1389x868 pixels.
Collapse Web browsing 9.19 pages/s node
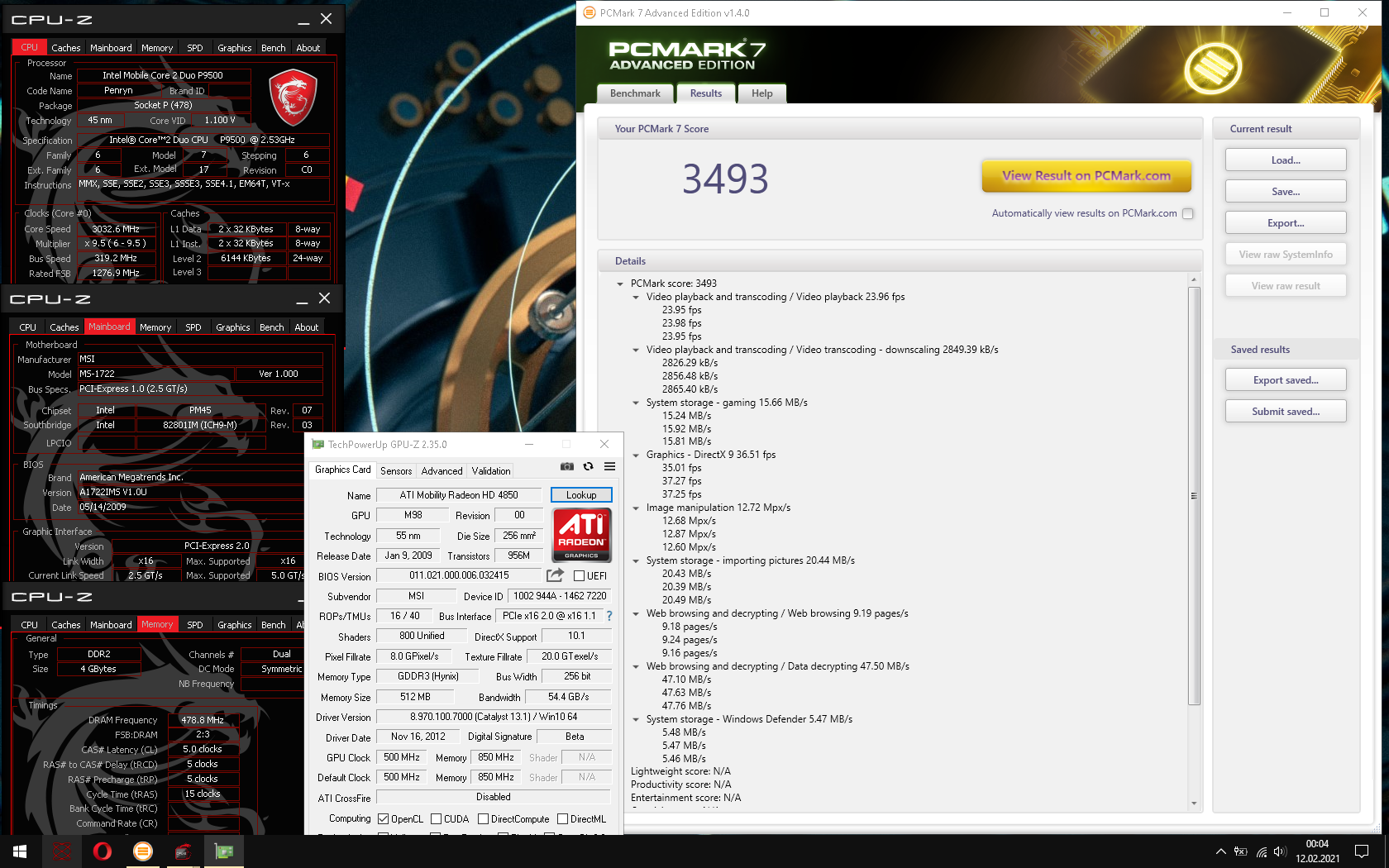pos(636,613)
